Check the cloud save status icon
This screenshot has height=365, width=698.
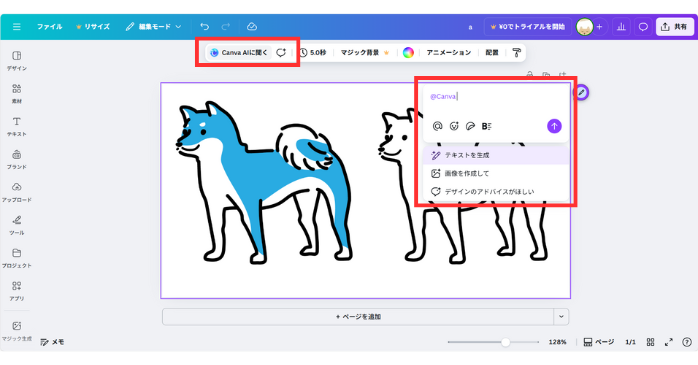click(x=252, y=27)
